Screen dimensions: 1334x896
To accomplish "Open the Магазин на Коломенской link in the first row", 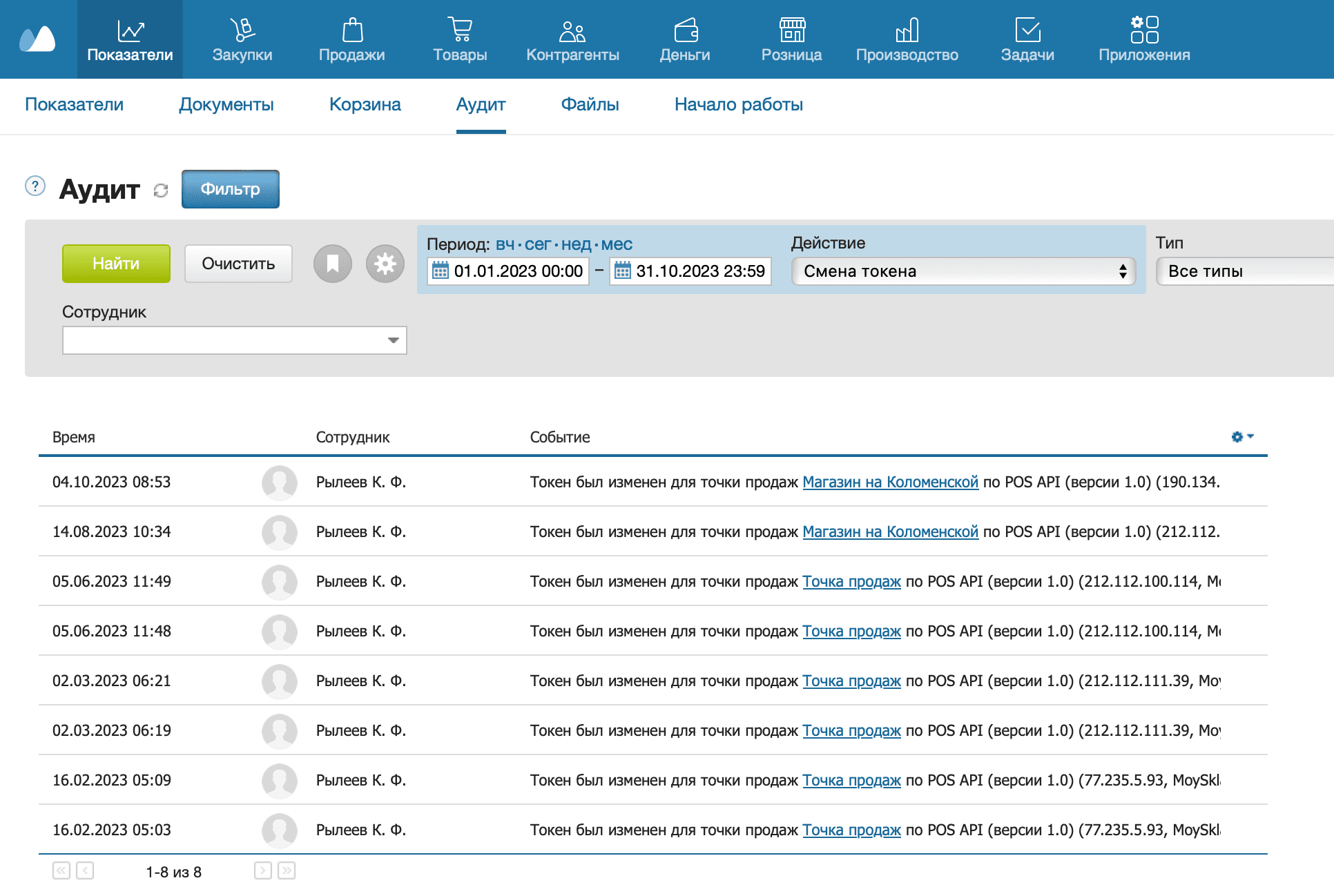I will pos(890,482).
